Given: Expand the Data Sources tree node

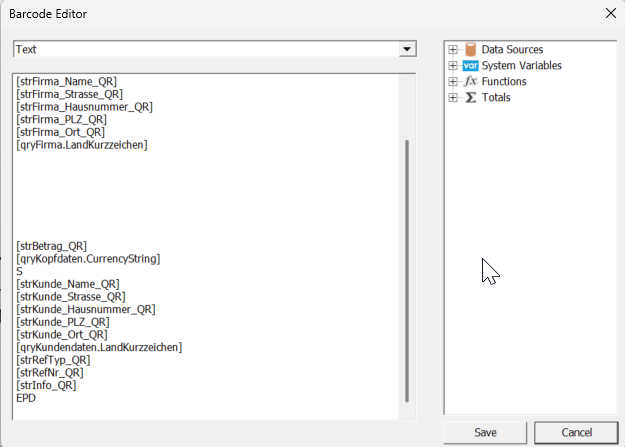Looking at the screenshot, I should (x=454, y=50).
